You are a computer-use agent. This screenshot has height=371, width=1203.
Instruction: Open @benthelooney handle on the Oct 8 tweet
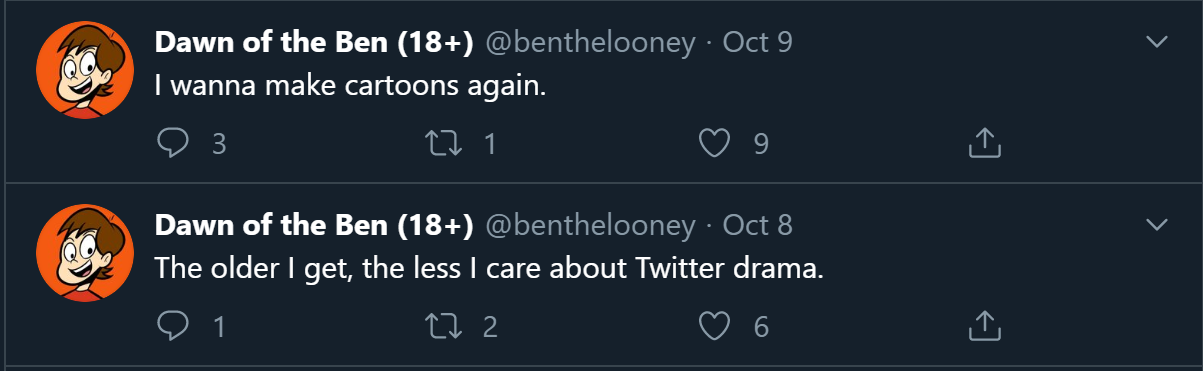click(x=590, y=225)
